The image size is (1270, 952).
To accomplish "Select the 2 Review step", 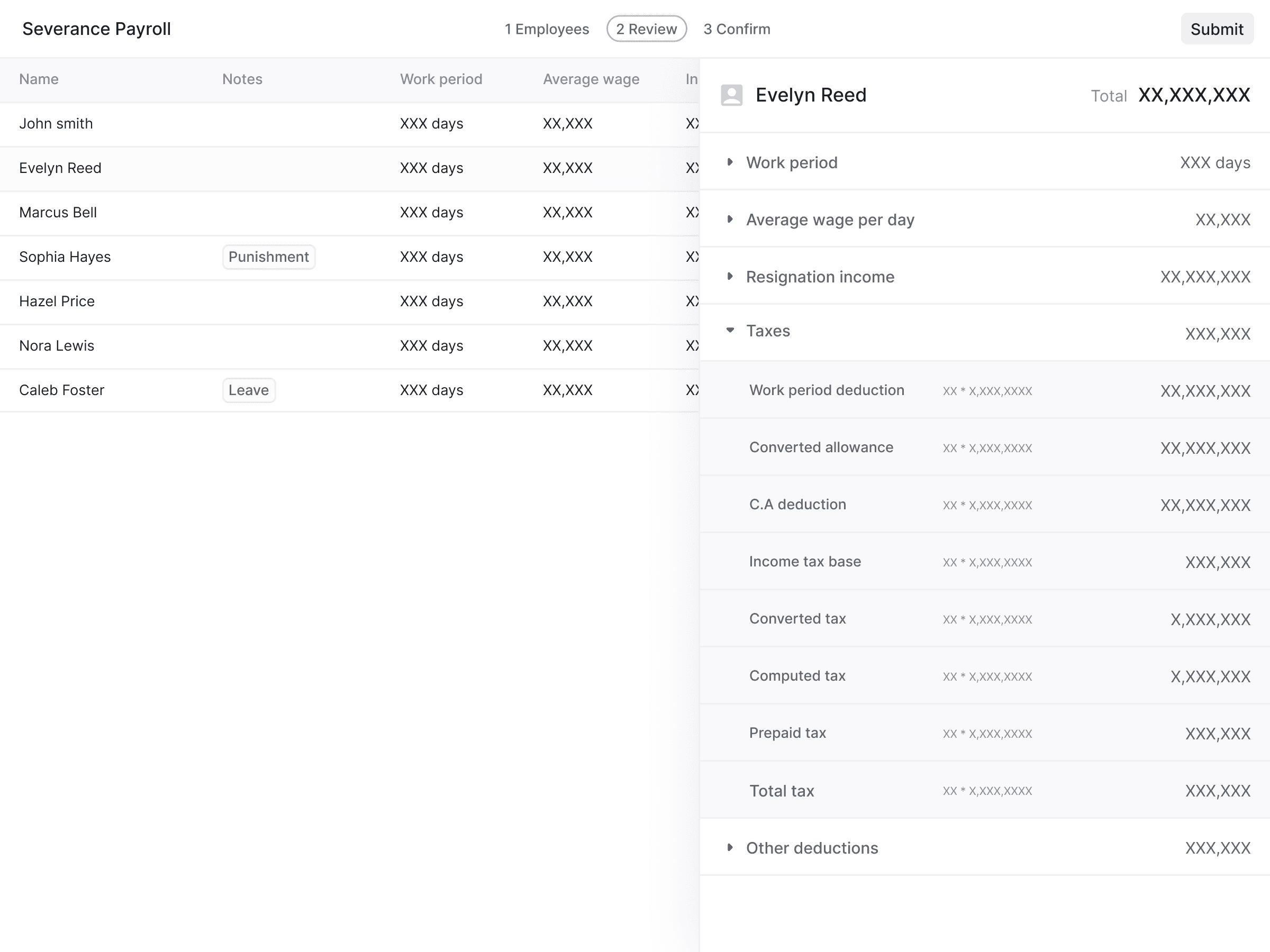I will tap(647, 29).
